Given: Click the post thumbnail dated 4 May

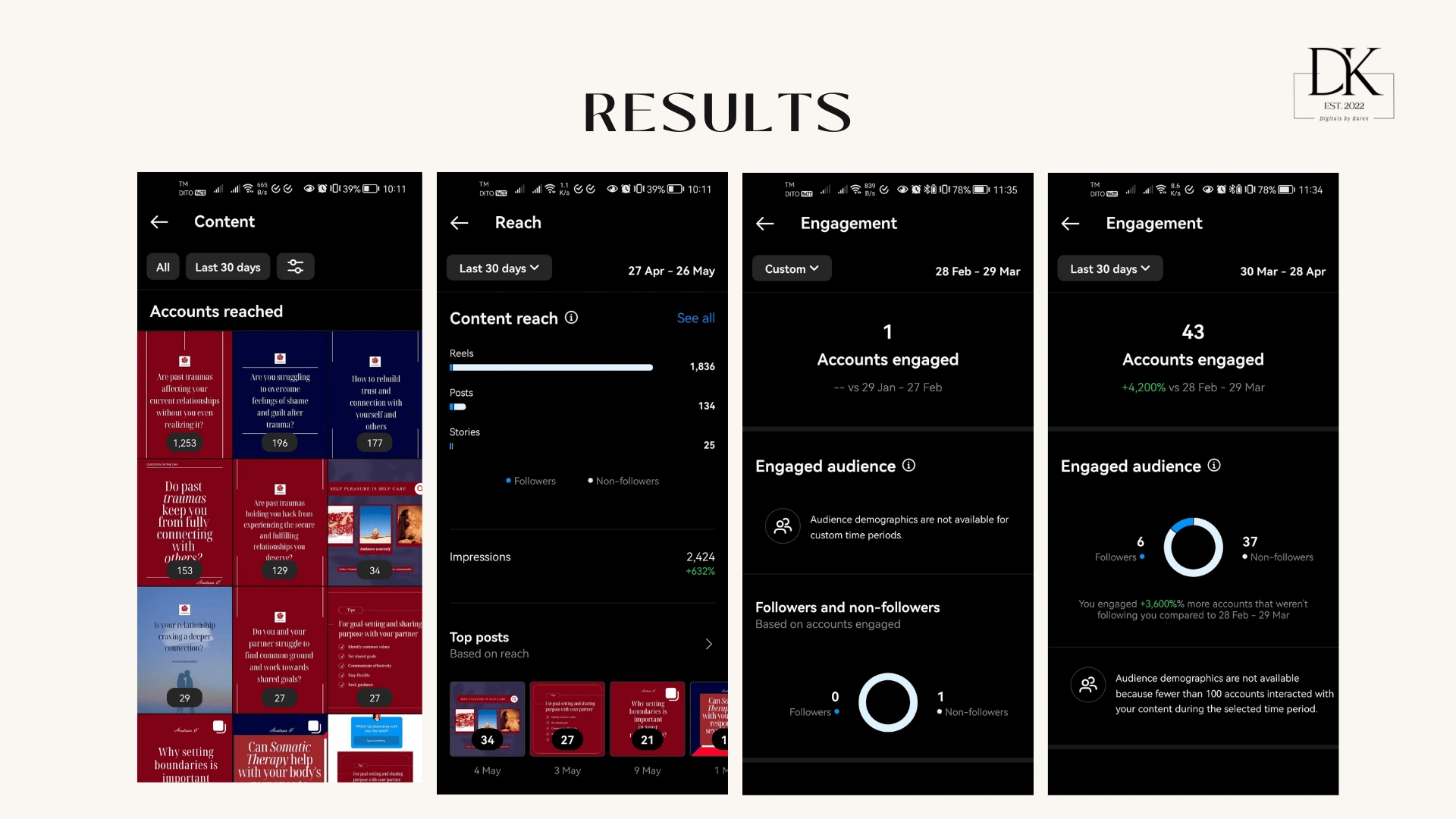Looking at the screenshot, I should 487,719.
